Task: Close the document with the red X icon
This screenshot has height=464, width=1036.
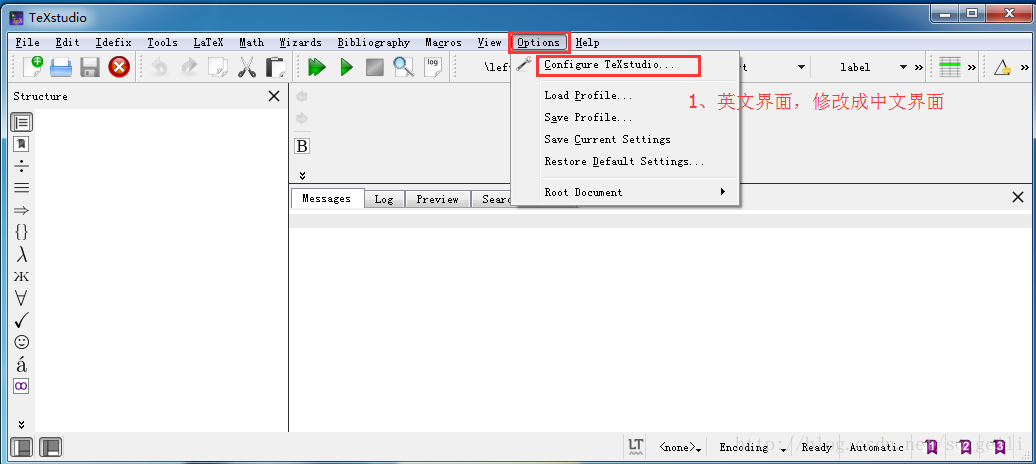Action: (119, 67)
